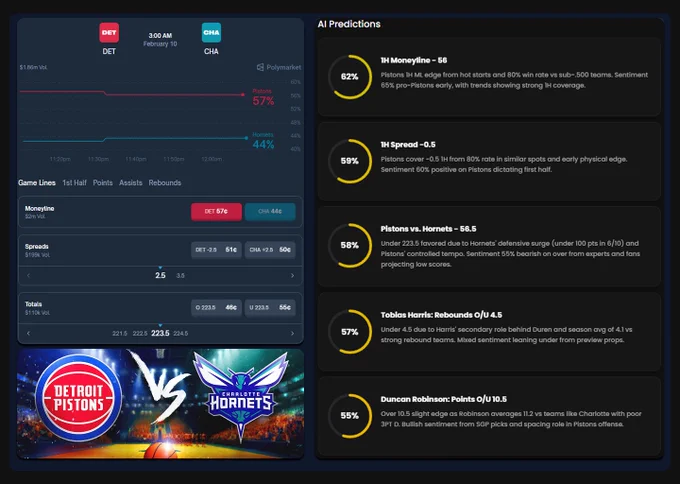The height and width of the screenshot is (484, 680).
Task: Click the 55% confidence ring
Action: click(x=350, y=416)
